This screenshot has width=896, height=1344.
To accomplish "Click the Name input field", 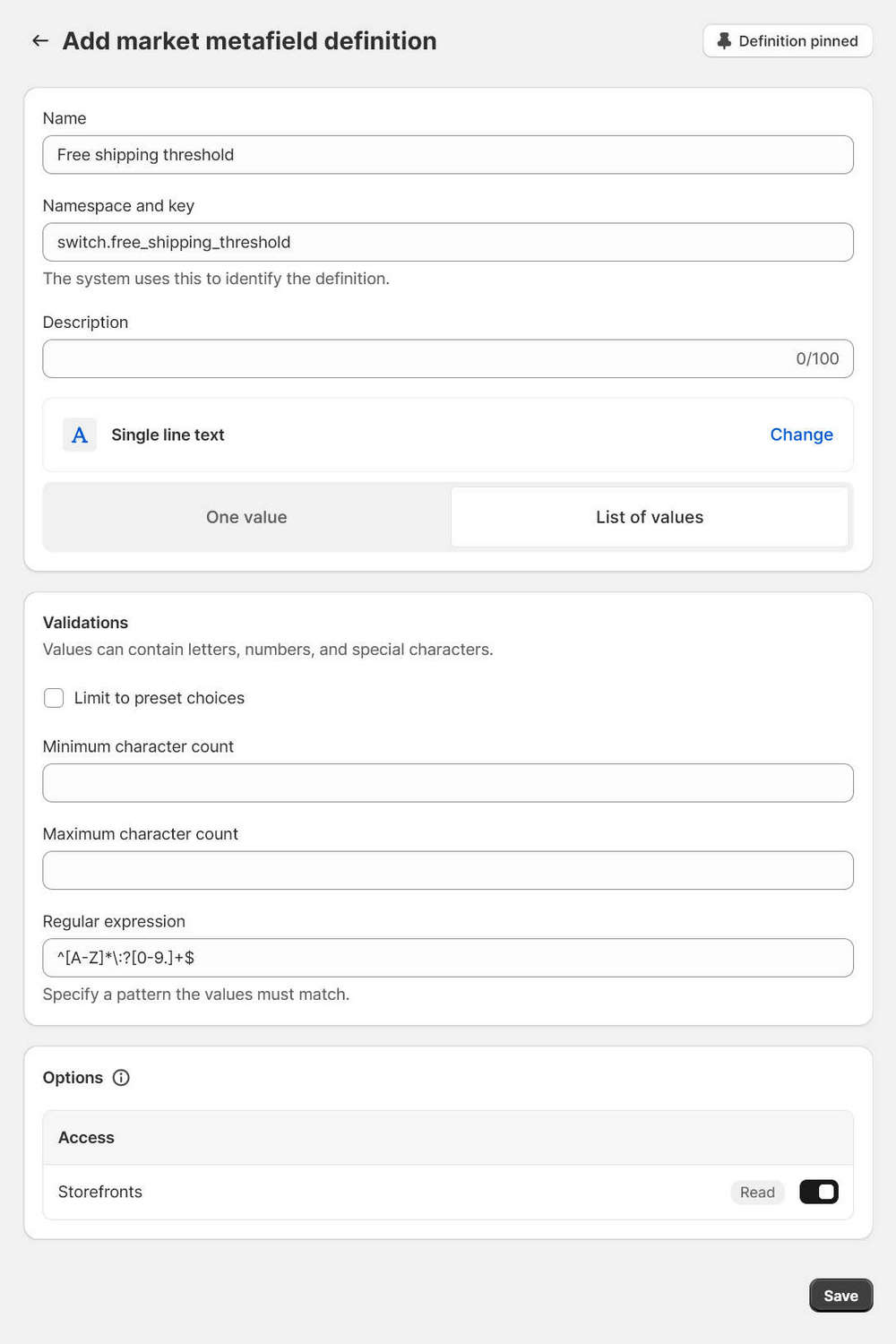I will [x=448, y=155].
